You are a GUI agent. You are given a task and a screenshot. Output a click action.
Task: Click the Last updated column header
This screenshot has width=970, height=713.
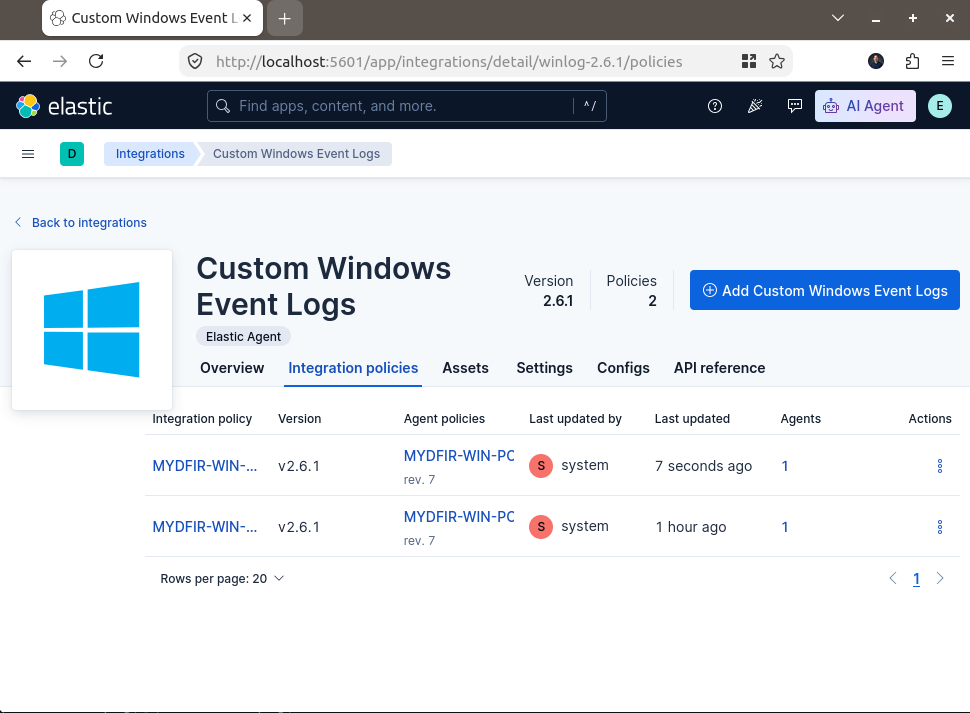tap(692, 419)
